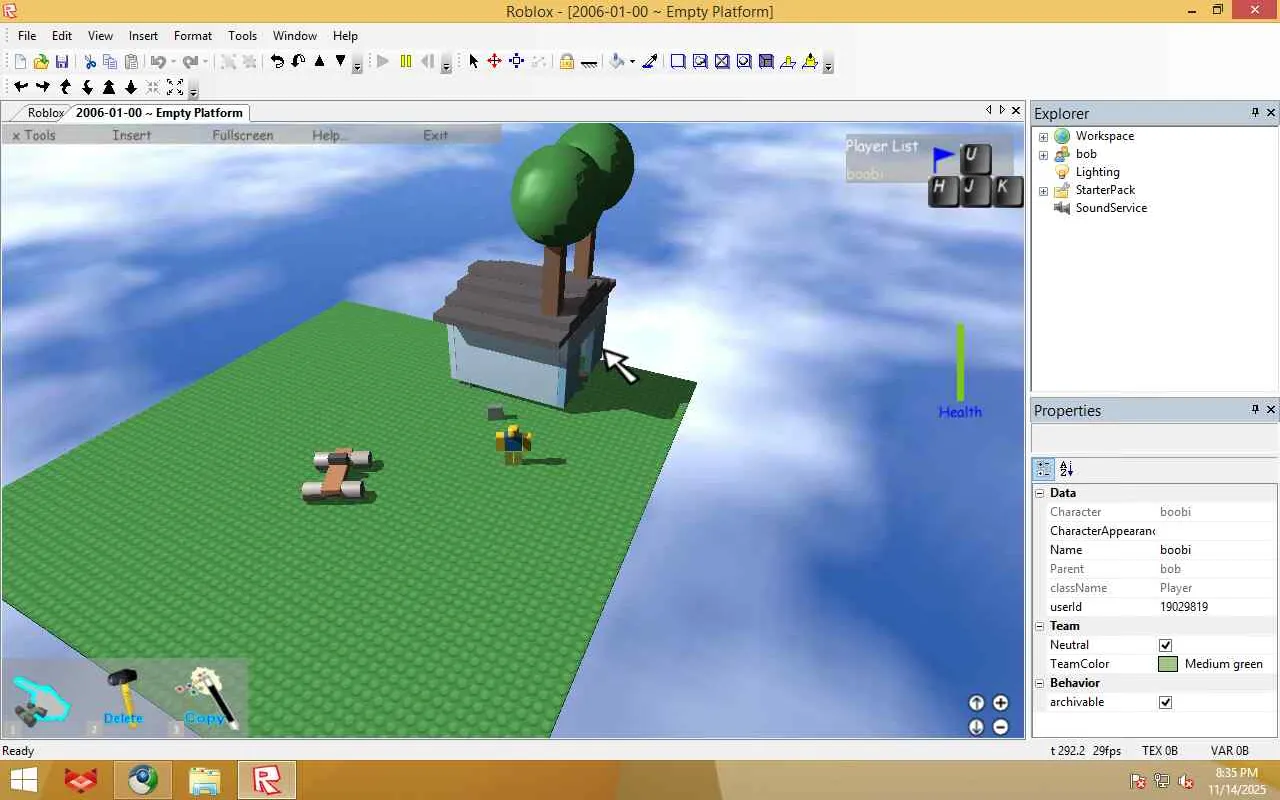
Task: Select the paint bucket fill tool
Action: click(617, 62)
